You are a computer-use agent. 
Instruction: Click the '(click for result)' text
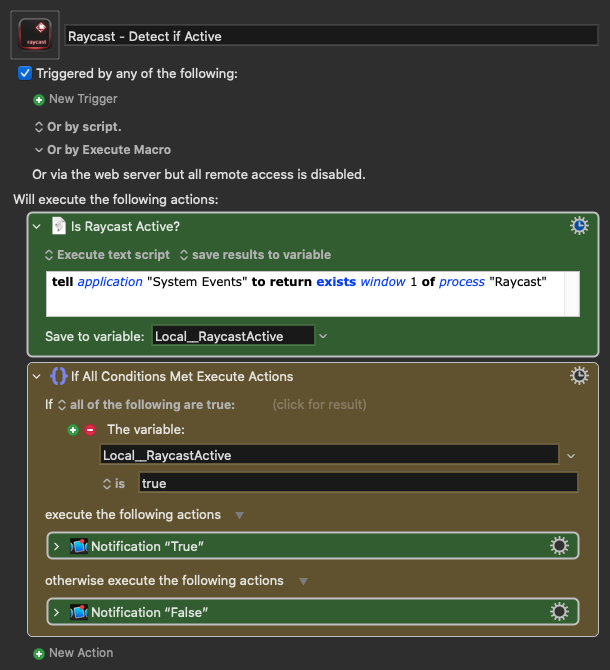pos(320,405)
